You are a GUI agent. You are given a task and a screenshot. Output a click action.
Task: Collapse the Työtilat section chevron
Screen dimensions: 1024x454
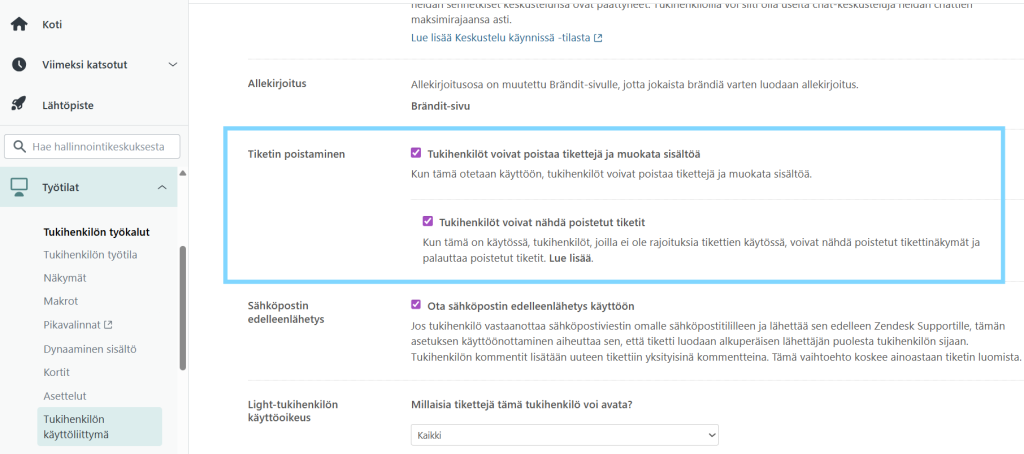pyautogui.click(x=162, y=187)
